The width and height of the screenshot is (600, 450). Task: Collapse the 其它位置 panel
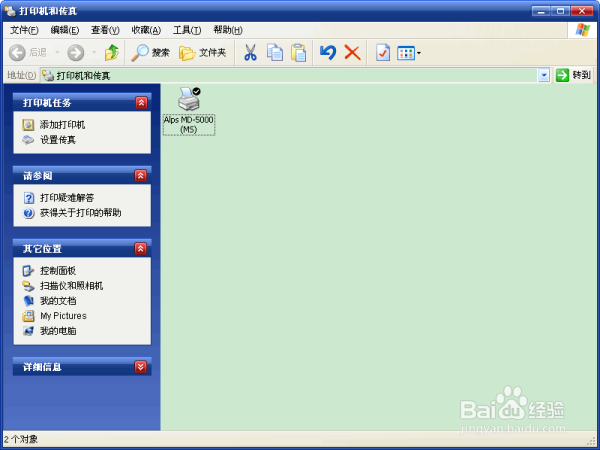pyautogui.click(x=141, y=249)
